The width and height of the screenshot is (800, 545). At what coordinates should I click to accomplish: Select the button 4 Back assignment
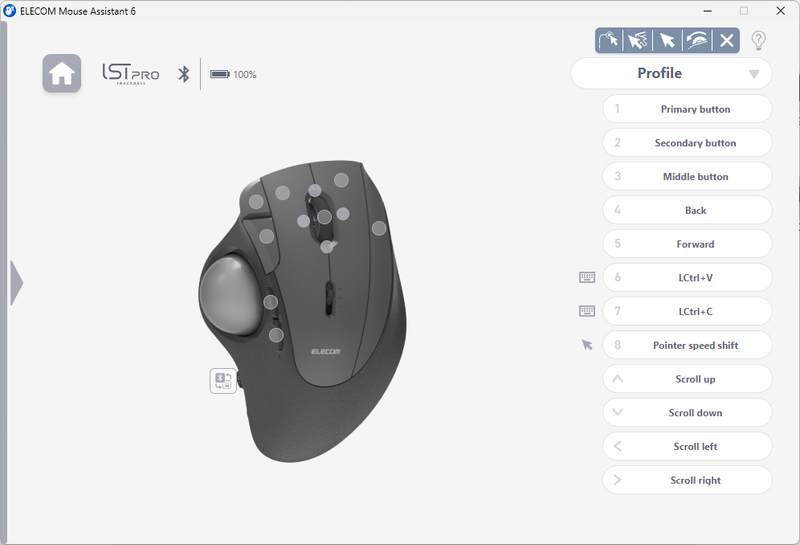[687, 210]
